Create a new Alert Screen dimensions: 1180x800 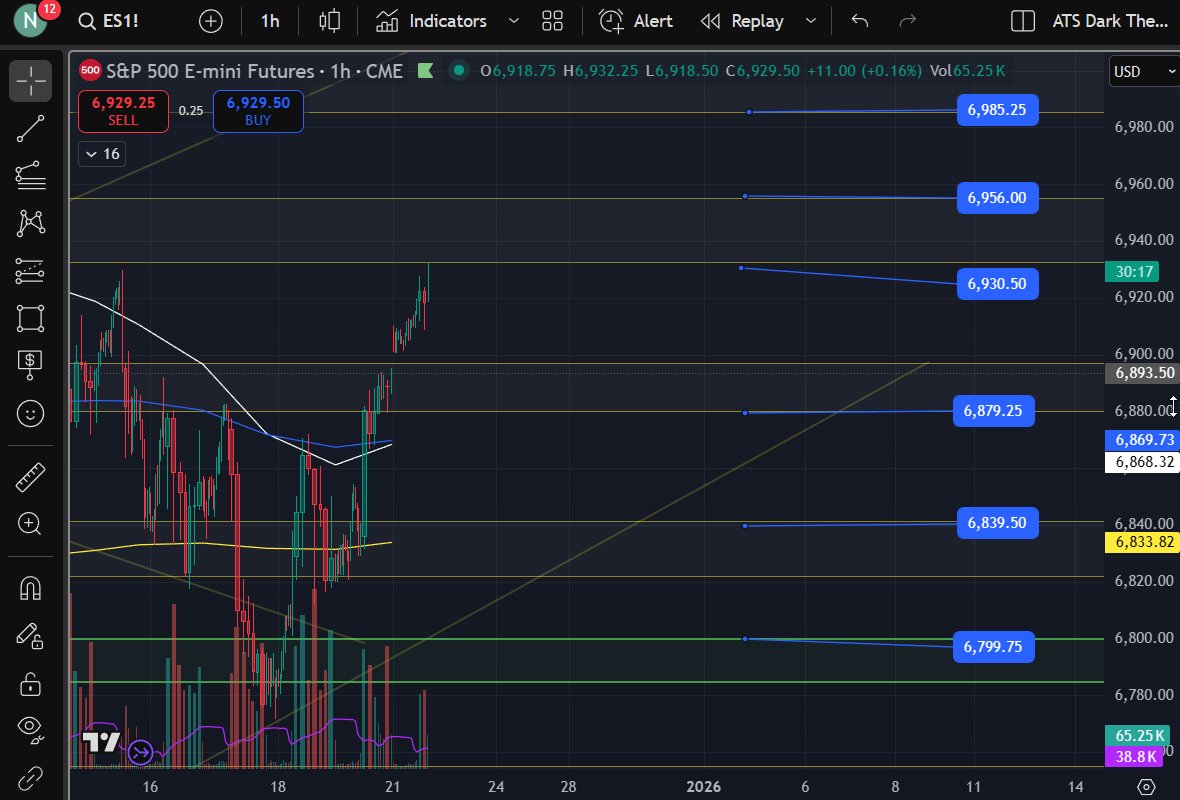(636, 21)
